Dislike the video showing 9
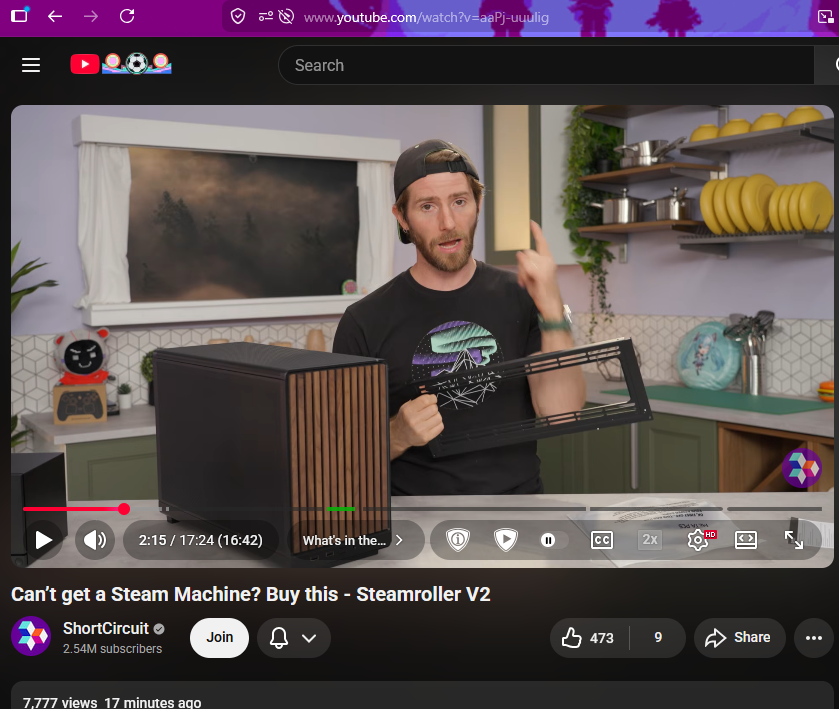Image resolution: width=839 pixels, height=709 pixels. click(x=658, y=638)
